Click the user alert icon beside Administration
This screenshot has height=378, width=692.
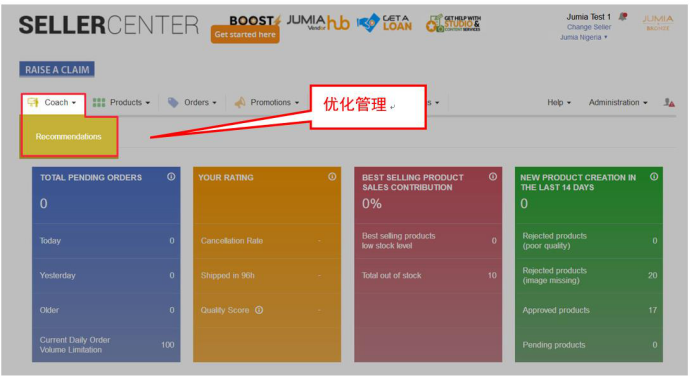click(669, 103)
